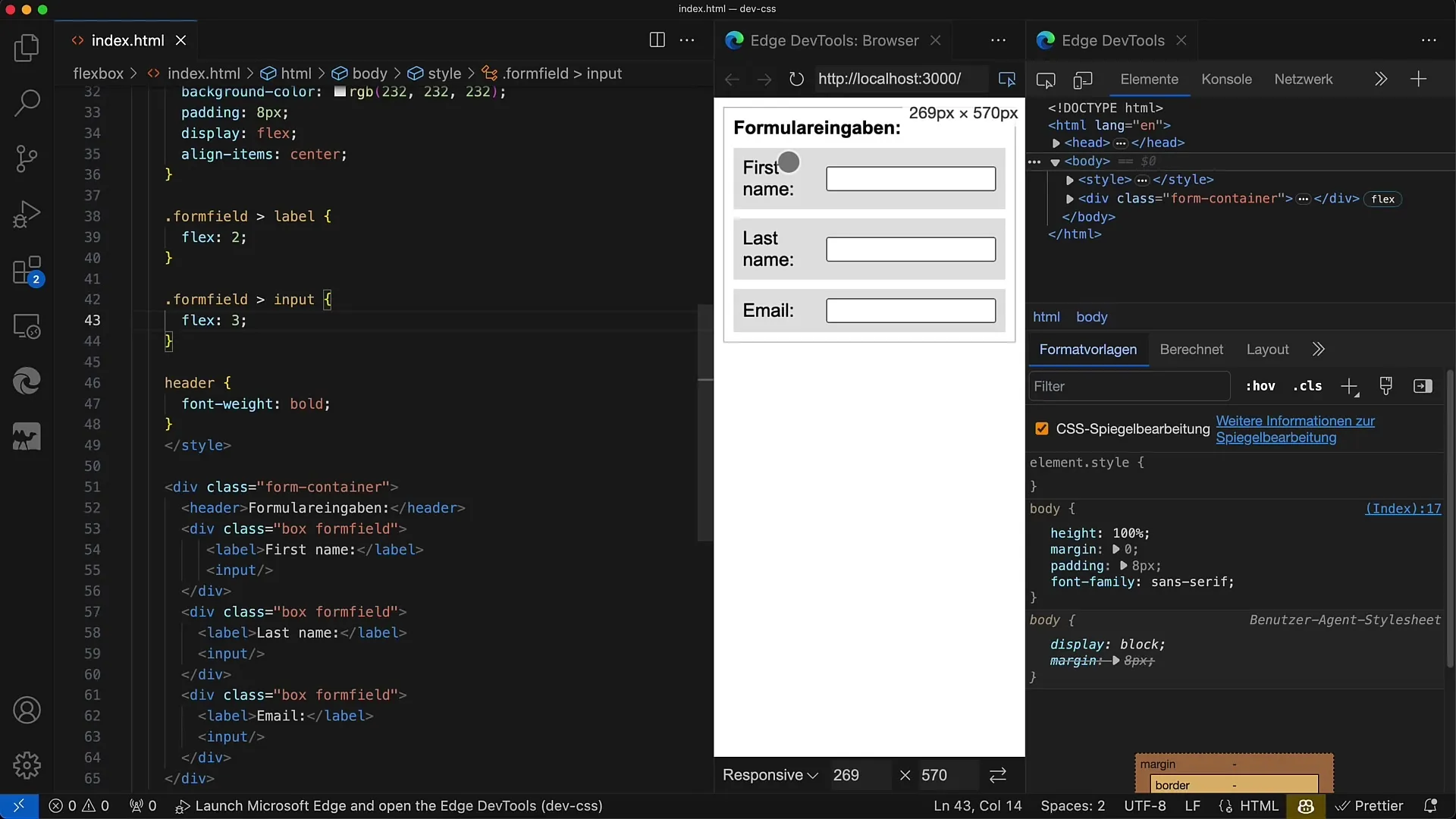1456x819 pixels.
Task: Expand the form-container div node
Action: pos(1069,199)
